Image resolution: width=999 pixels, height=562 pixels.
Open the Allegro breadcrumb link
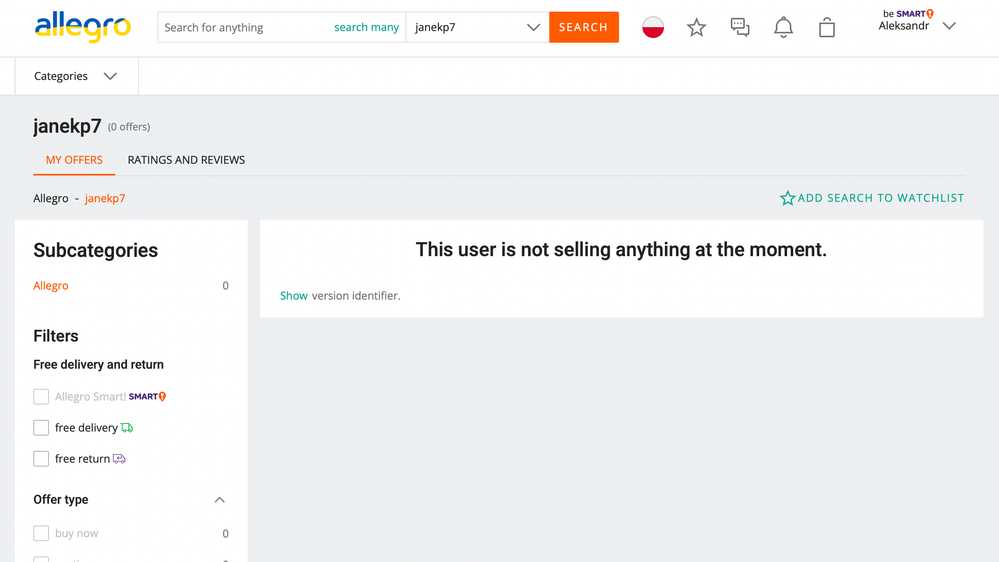(x=50, y=198)
